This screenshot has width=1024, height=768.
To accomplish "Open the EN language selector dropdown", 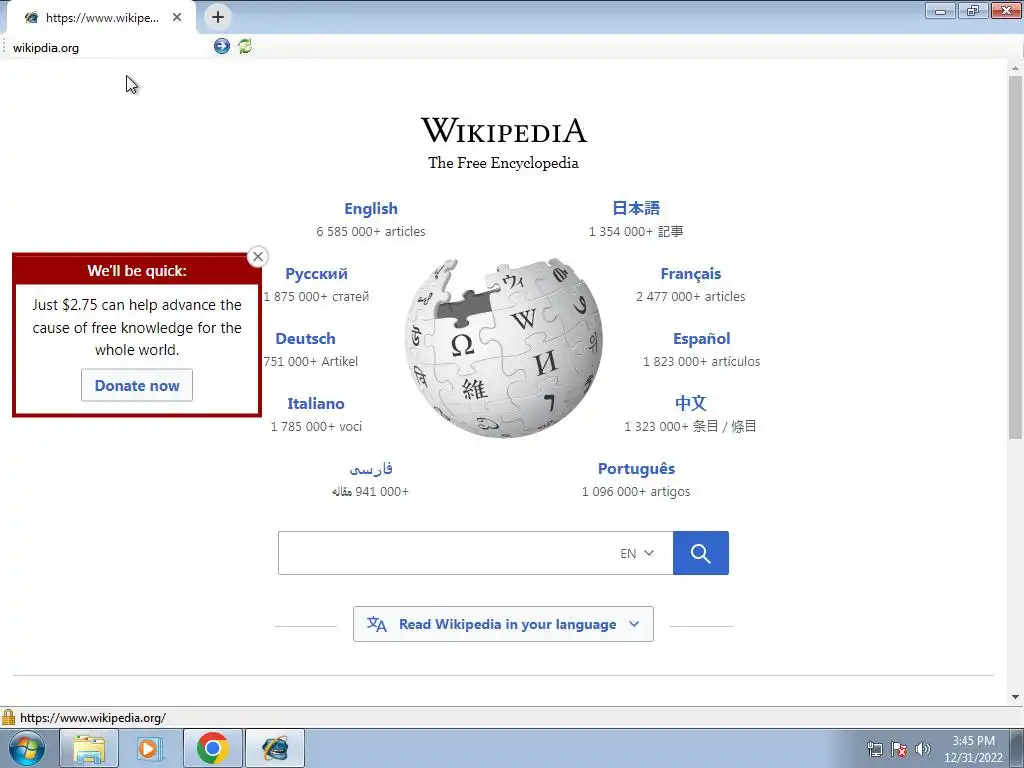I will point(637,553).
